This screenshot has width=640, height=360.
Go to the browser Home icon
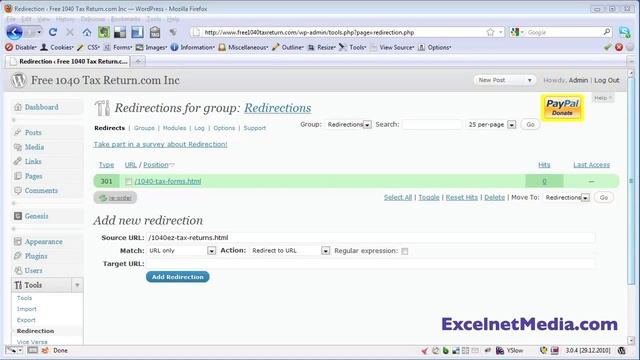click(x=87, y=32)
